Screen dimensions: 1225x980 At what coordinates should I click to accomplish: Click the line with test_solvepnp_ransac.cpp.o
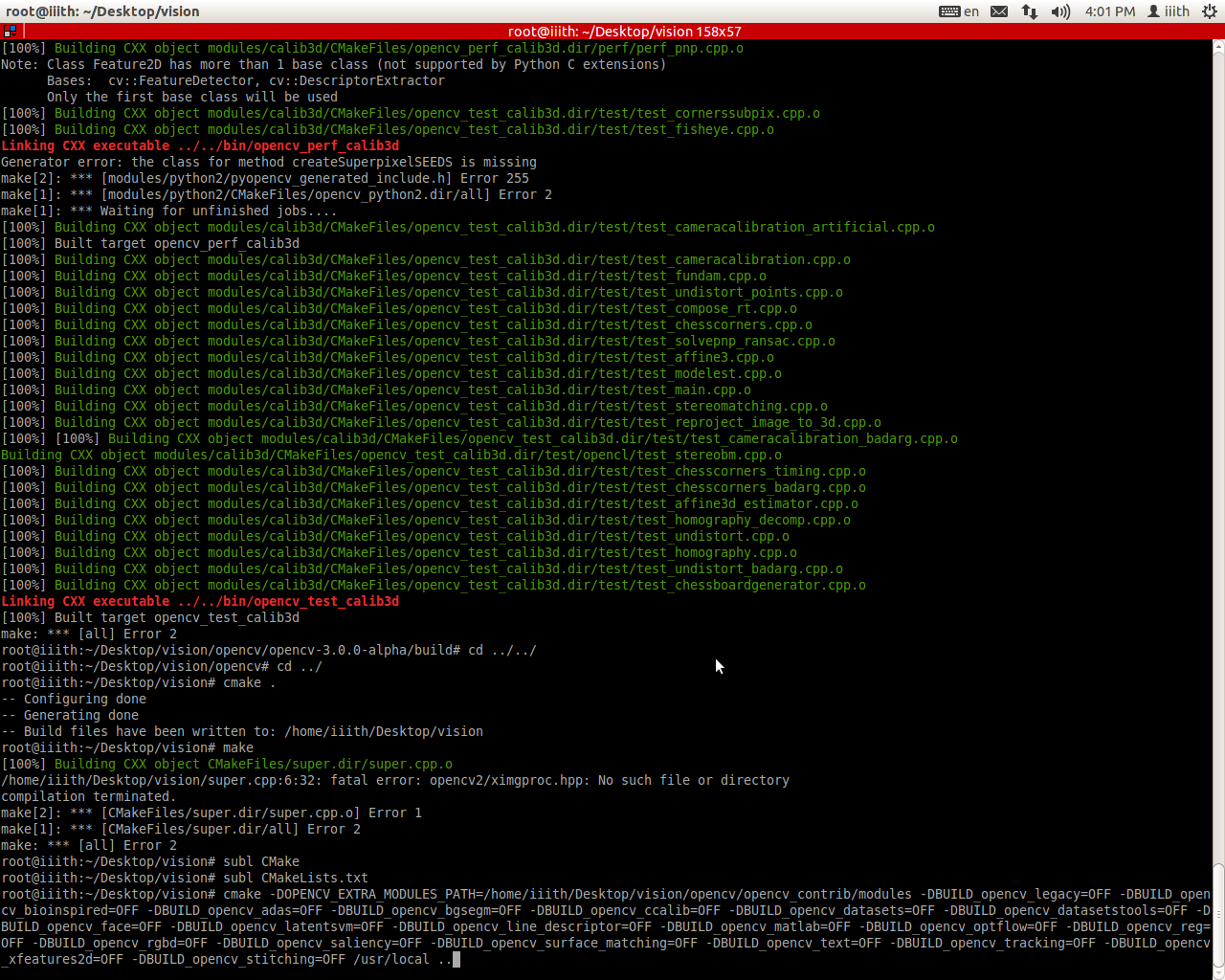pos(418,341)
